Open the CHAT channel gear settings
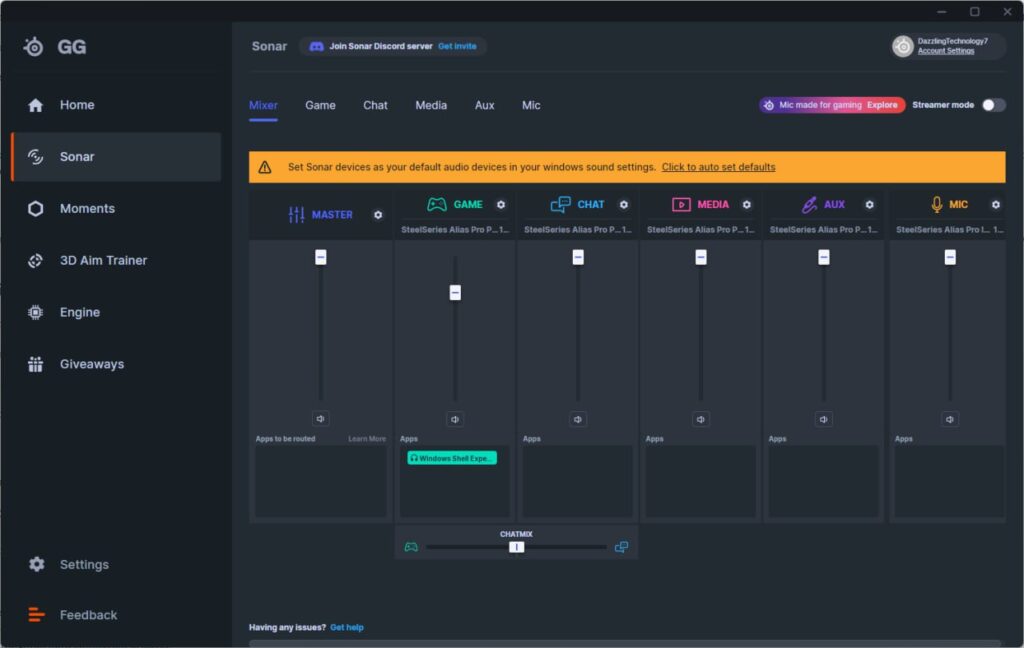Screen dimensions: 1024x648 click(624, 204)
